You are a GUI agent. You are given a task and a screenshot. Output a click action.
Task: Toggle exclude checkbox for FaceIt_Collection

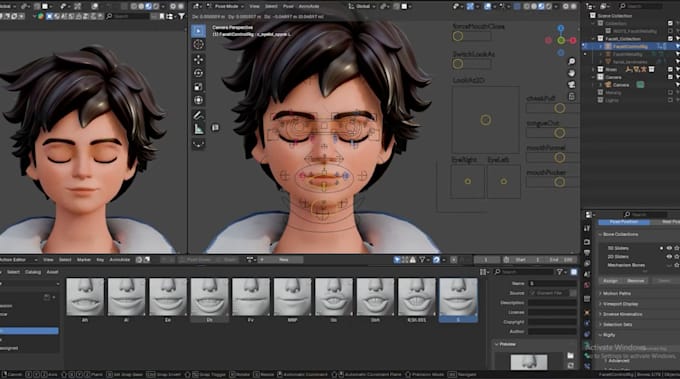pyautogui.click(x=670, y=39)
